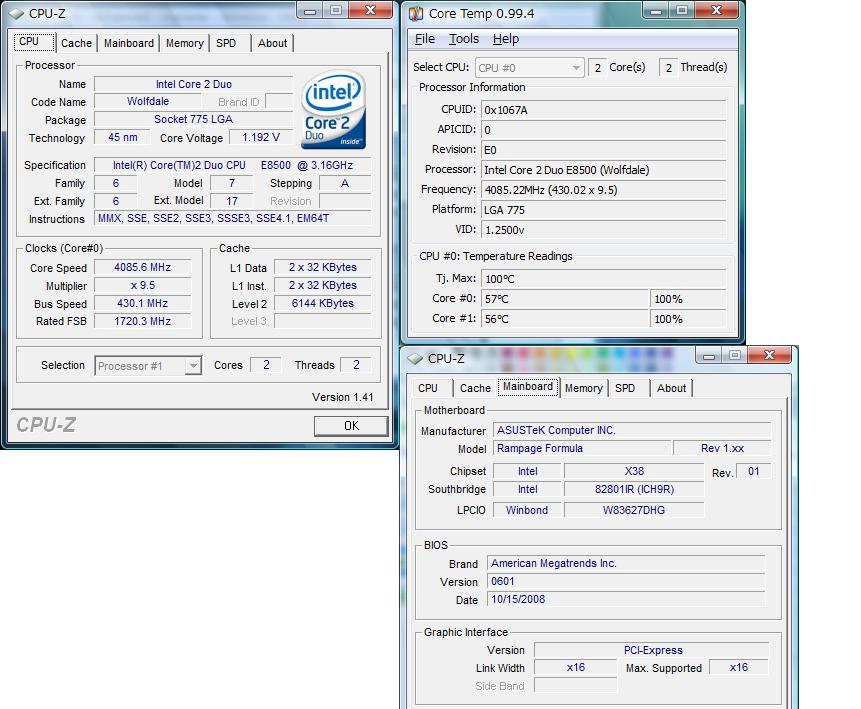Click the 'Wolfdale' Code Name value

(x=148, y=102)
